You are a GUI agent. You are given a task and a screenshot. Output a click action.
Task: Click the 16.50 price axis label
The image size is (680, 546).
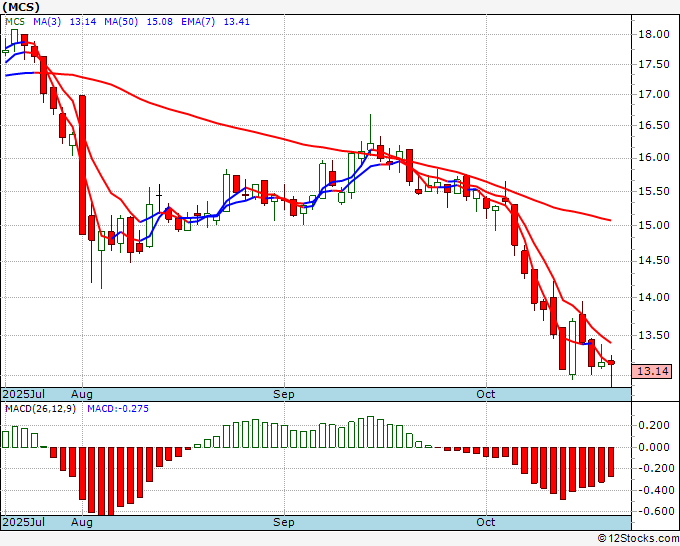click(x=654, y=126)
